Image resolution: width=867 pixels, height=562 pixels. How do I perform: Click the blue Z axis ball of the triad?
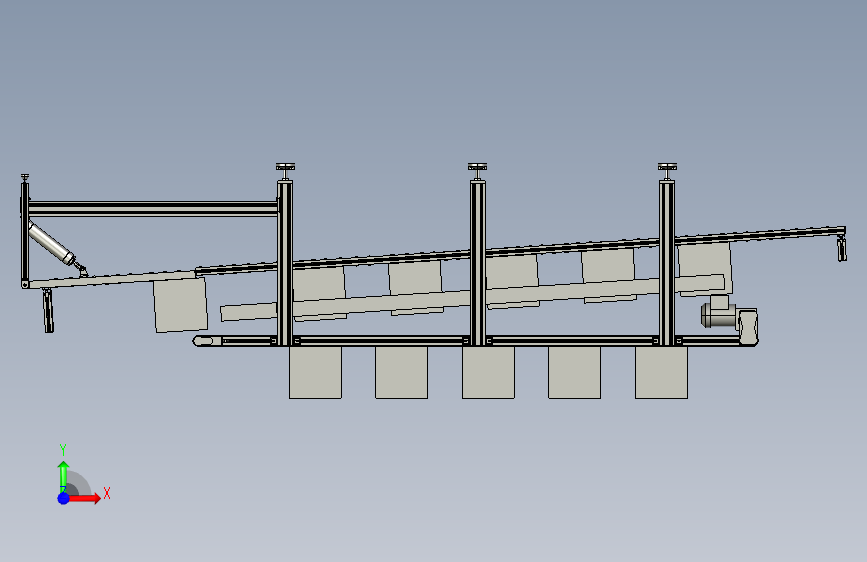(x=64, y=498)
